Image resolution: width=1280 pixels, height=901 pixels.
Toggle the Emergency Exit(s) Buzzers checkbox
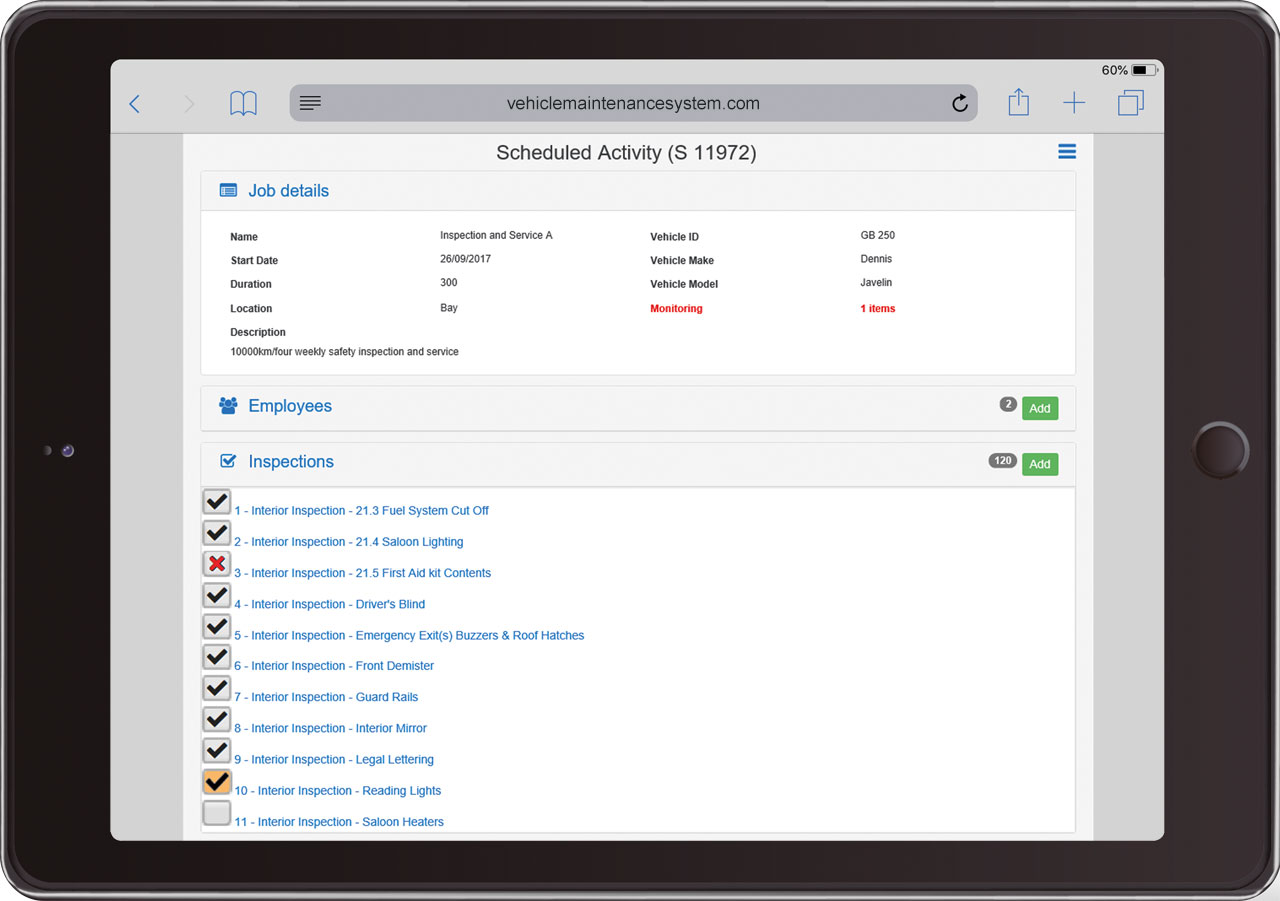click(217, 626)
